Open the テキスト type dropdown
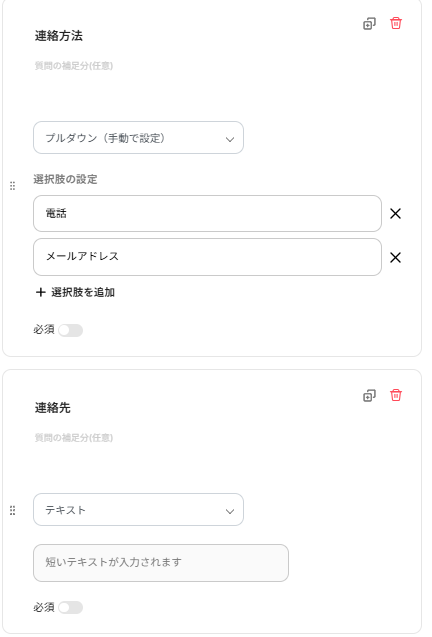Viewport: 432px width, 637px height. 138,510
